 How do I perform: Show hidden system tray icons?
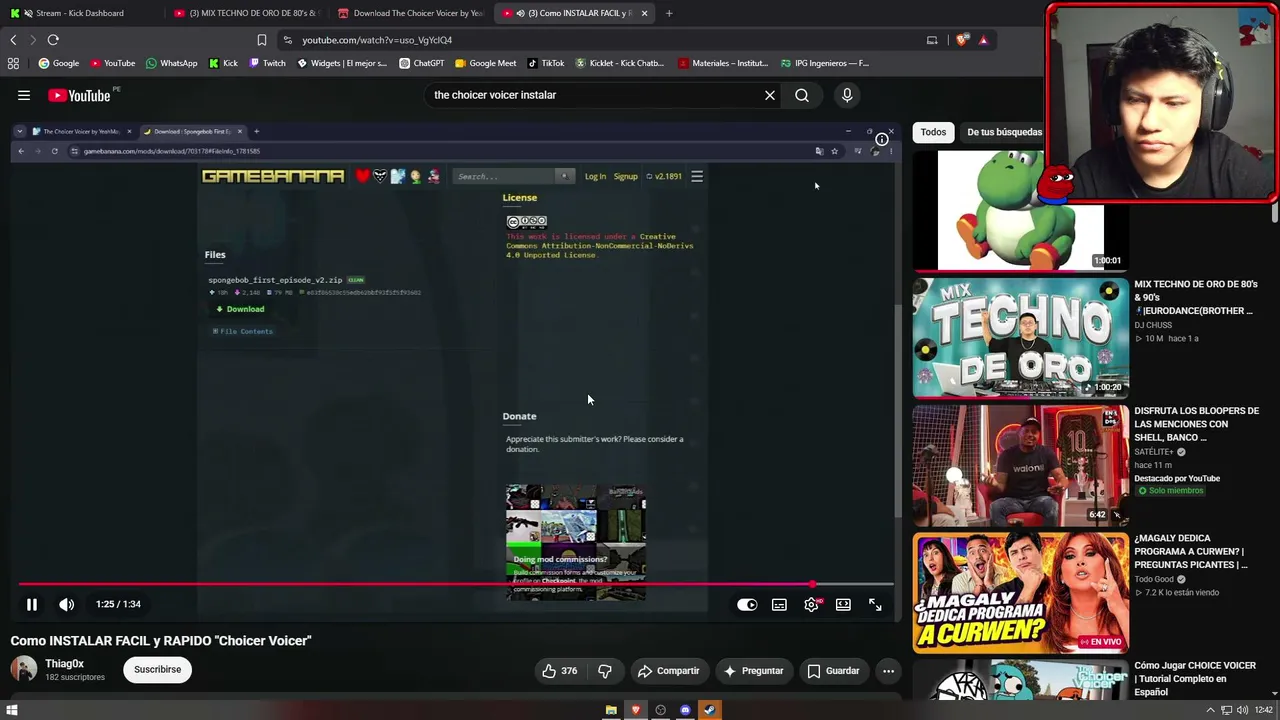(1210, 710)
